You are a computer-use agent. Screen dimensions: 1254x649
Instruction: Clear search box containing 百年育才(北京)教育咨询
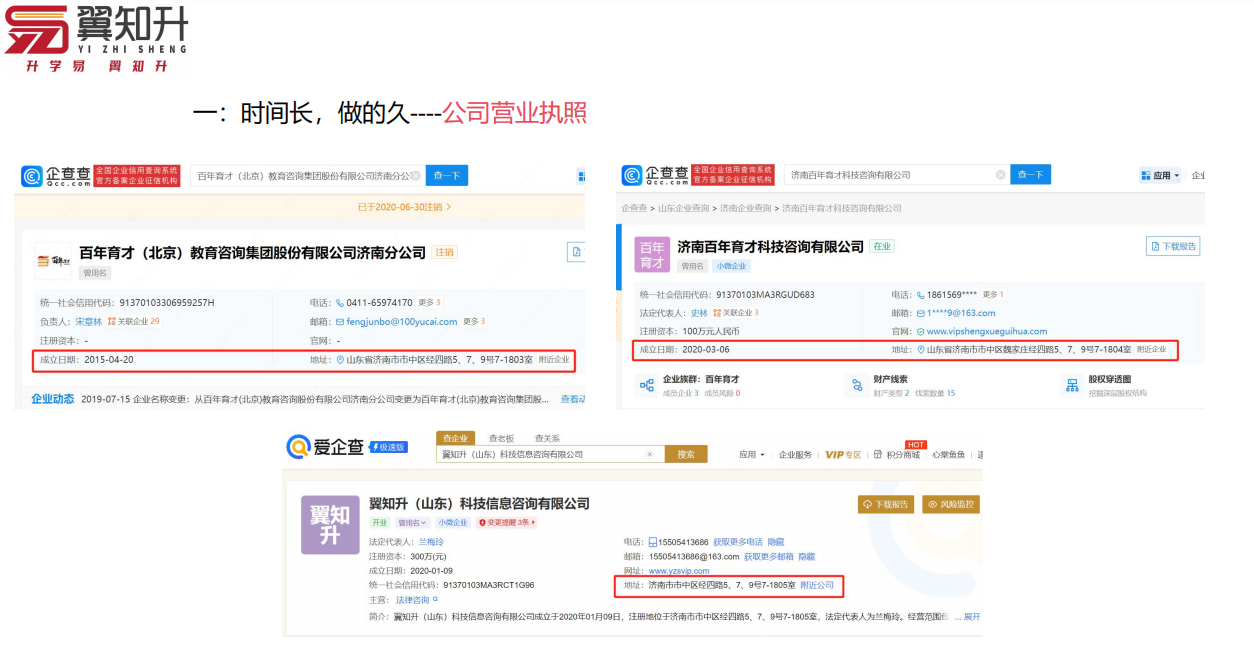[x=416, y=175]
